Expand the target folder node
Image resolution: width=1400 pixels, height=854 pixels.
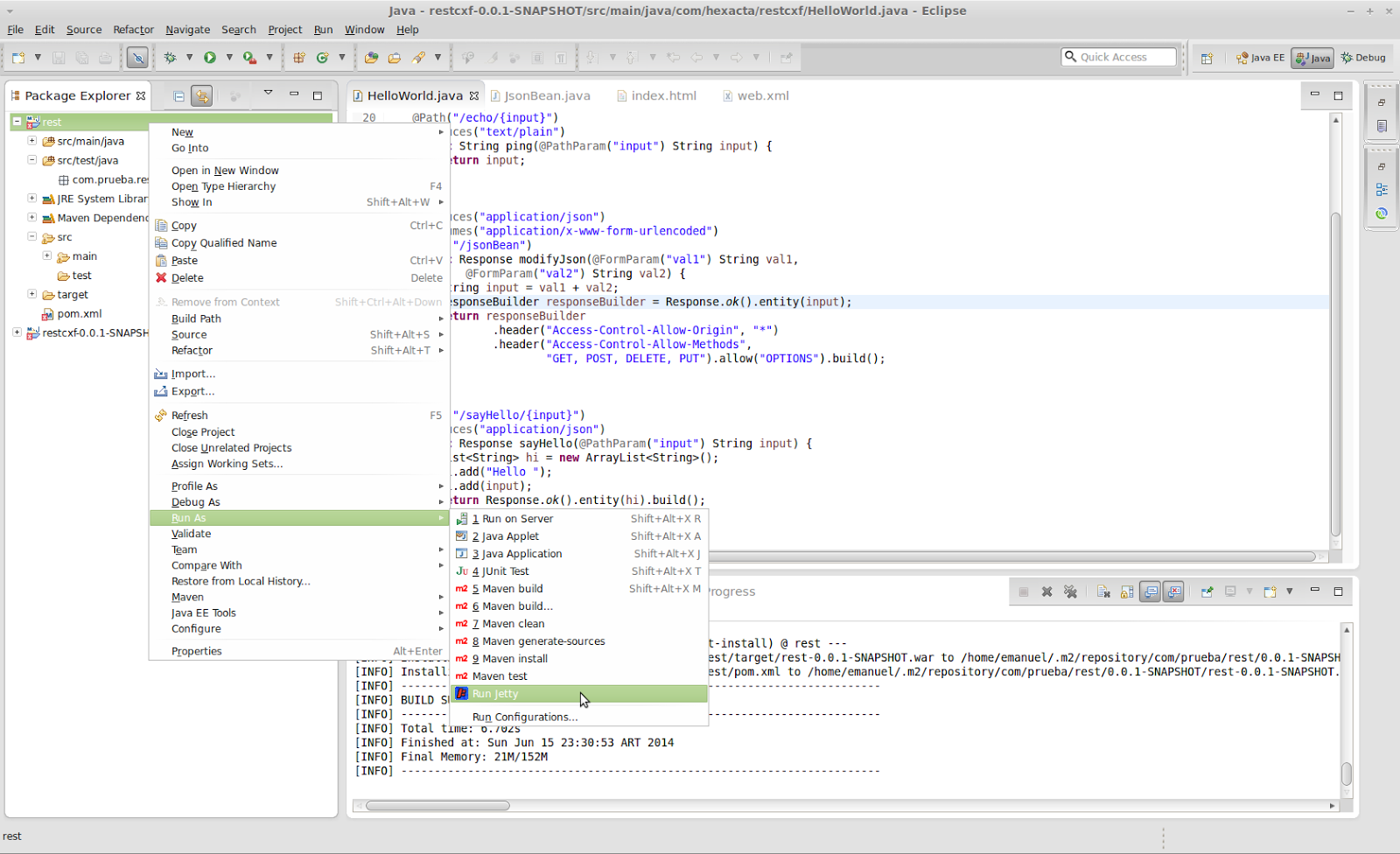[x=31, y=294]
